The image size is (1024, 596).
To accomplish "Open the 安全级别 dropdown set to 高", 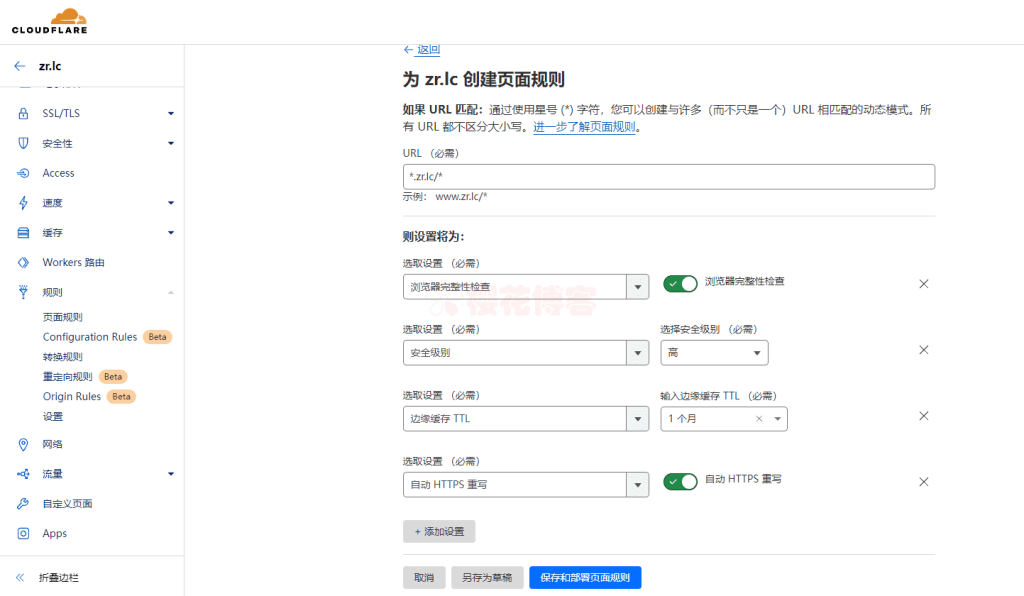I will coord(714,352).
